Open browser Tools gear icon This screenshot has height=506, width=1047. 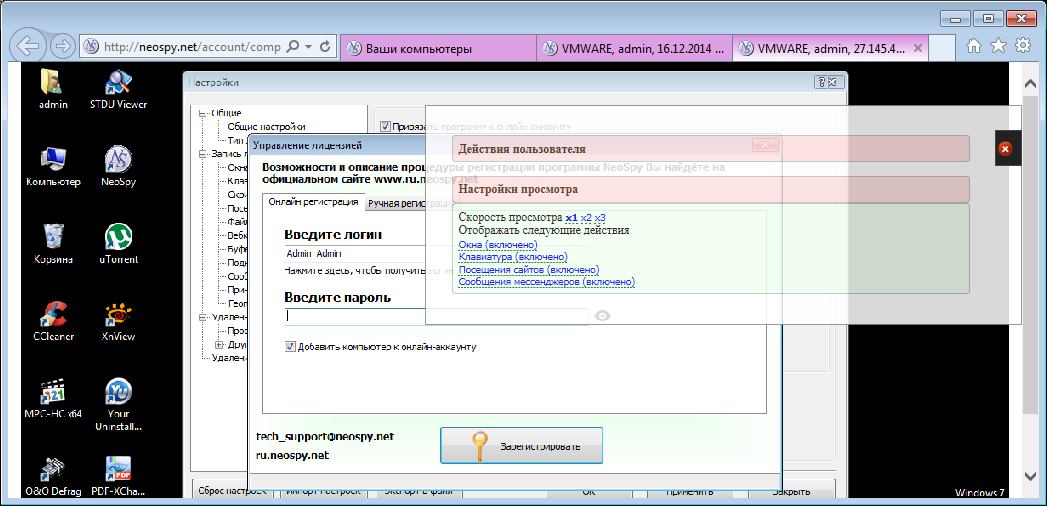tap(1022, 45)
